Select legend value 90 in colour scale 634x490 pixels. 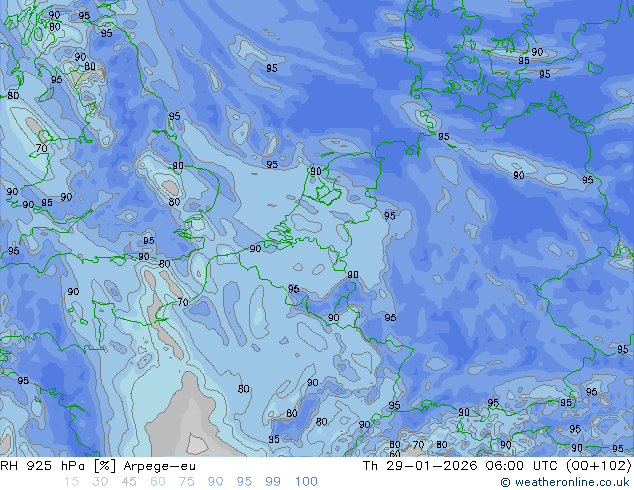(216, 482)
